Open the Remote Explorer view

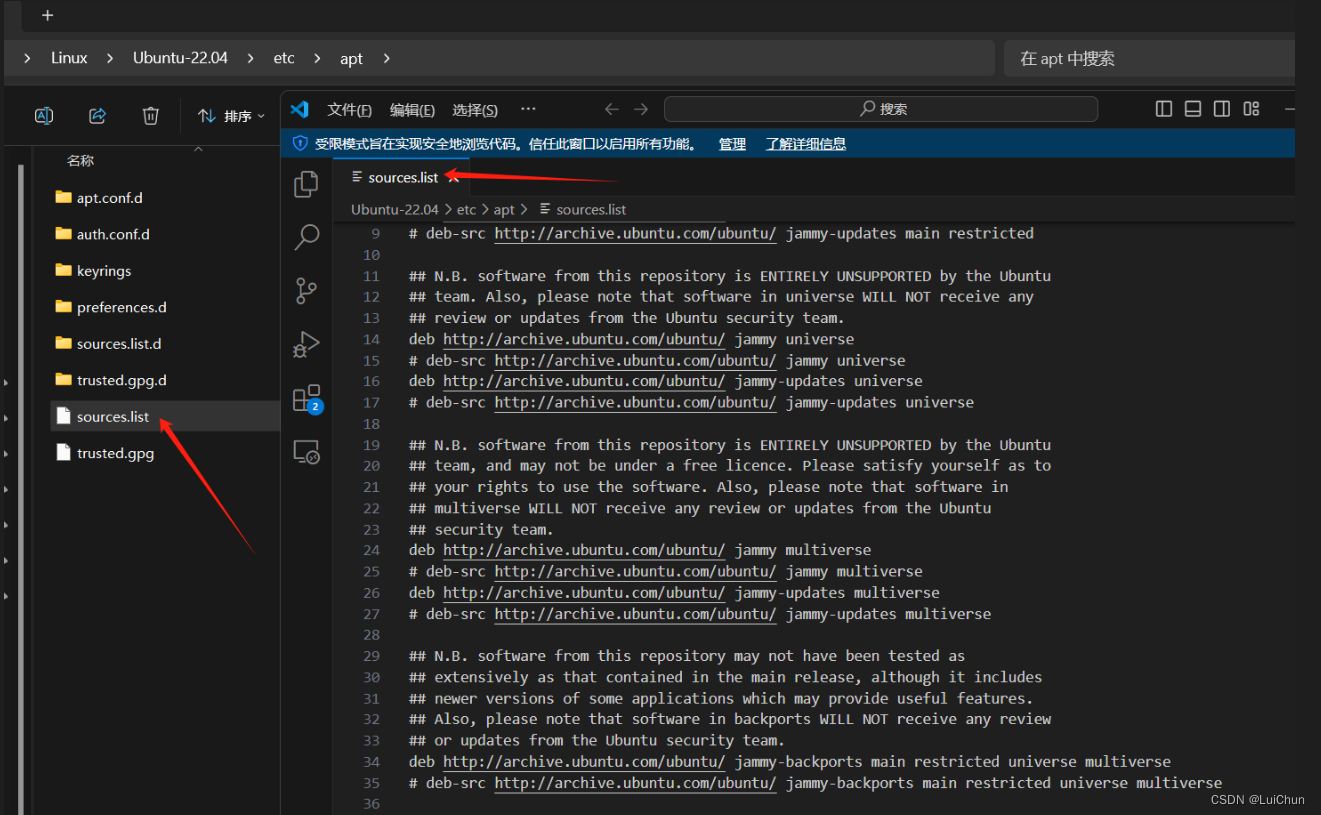[x=306, y=452]
